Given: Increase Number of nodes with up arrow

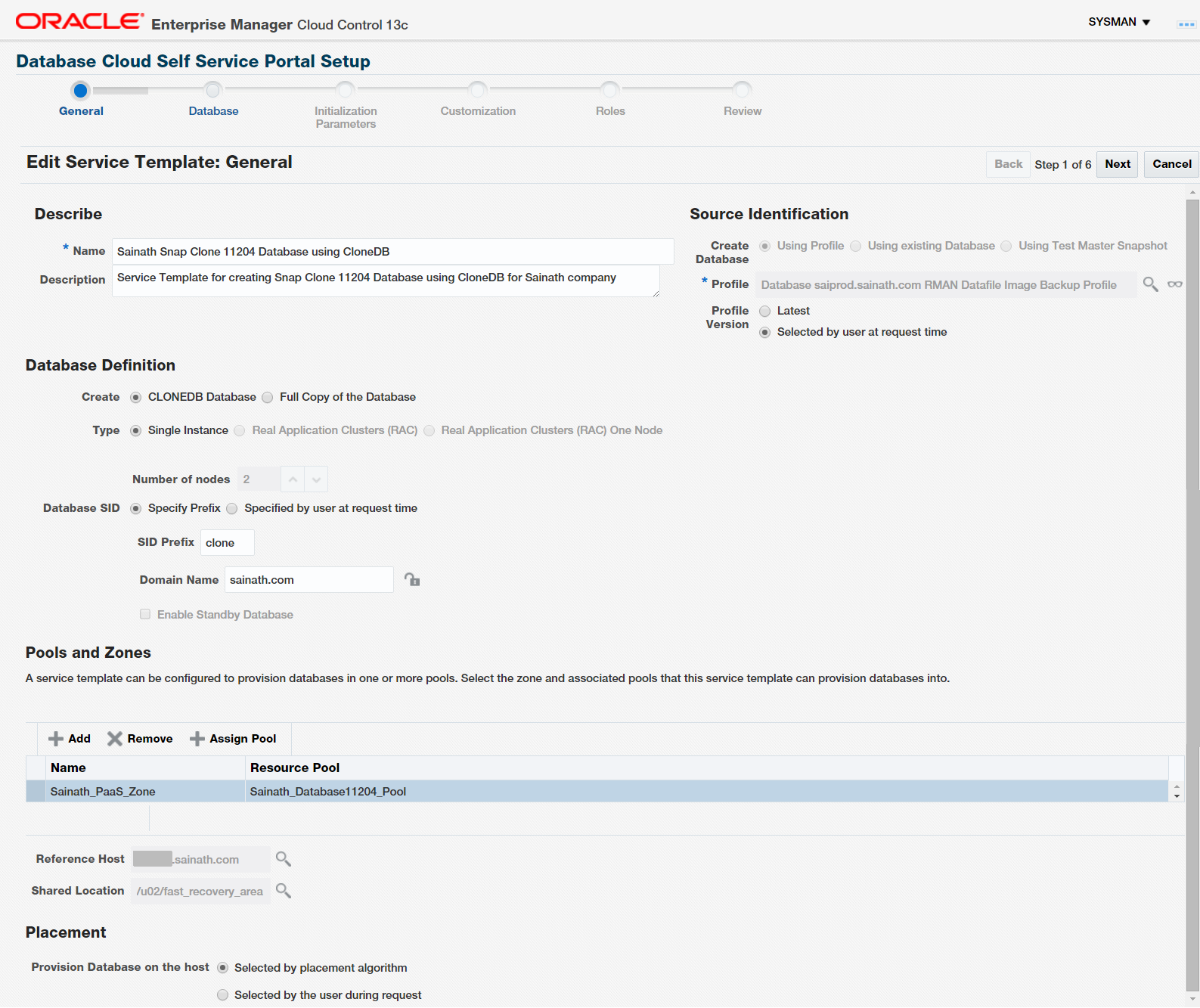Looking at the screenshot, I should pyautogui.click(x=293, y=479).
